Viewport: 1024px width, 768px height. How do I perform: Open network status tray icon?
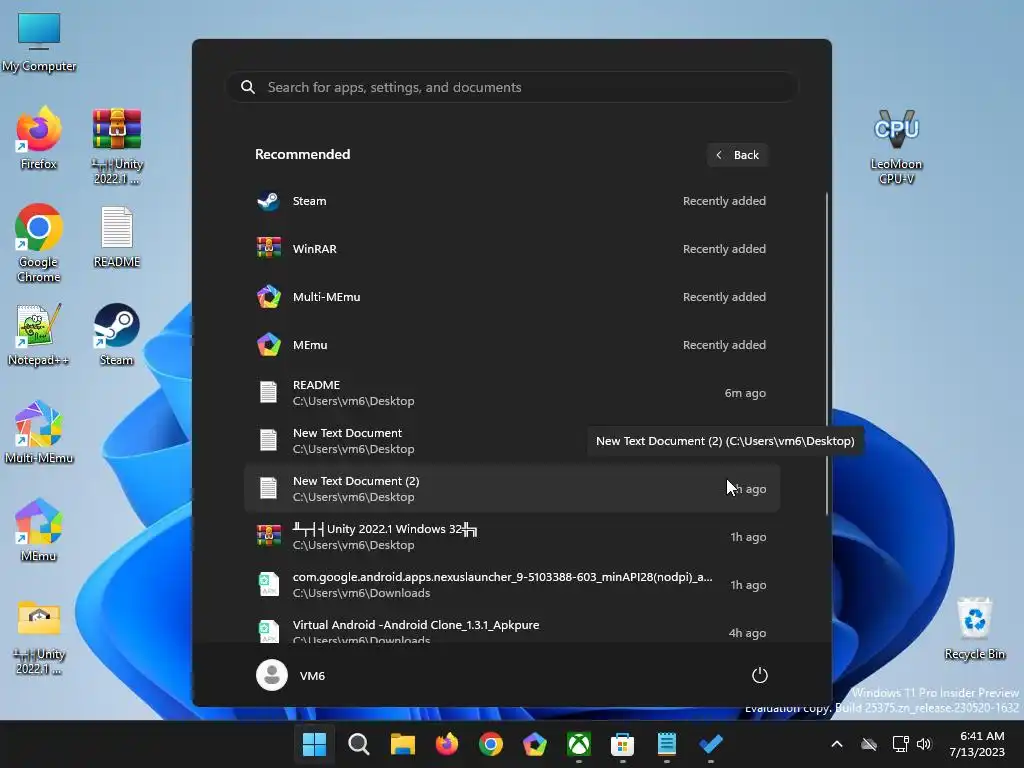(x=901, y=744)
